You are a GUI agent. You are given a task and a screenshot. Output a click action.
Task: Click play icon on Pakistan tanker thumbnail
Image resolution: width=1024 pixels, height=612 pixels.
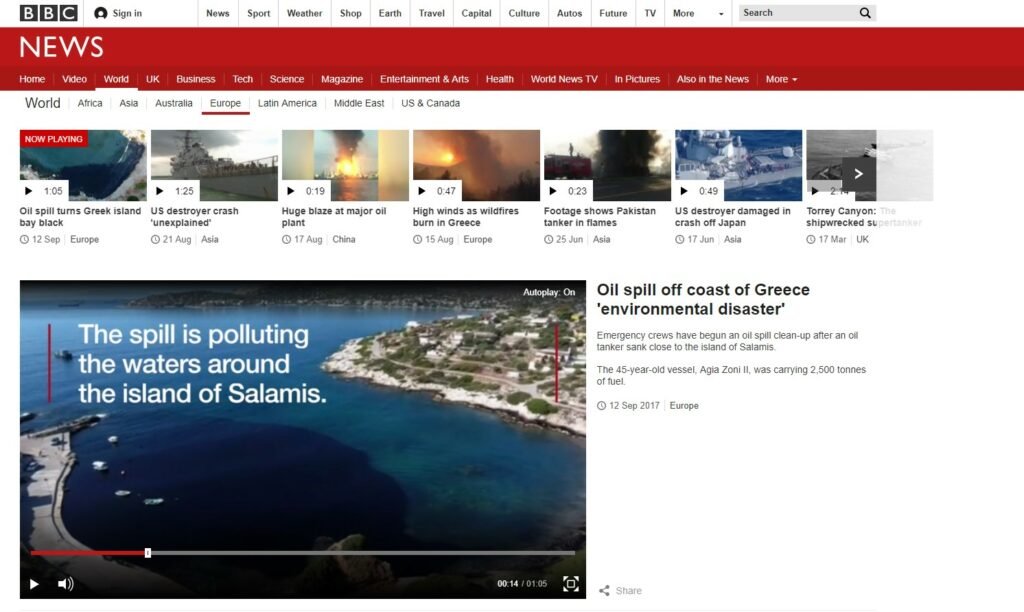553,191
